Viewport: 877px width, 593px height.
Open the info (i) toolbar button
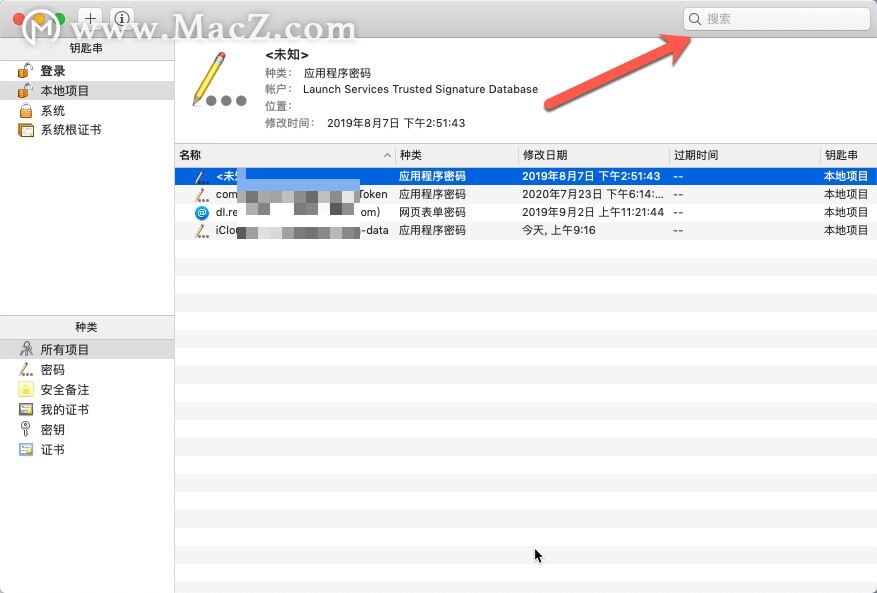coord(121,18)
